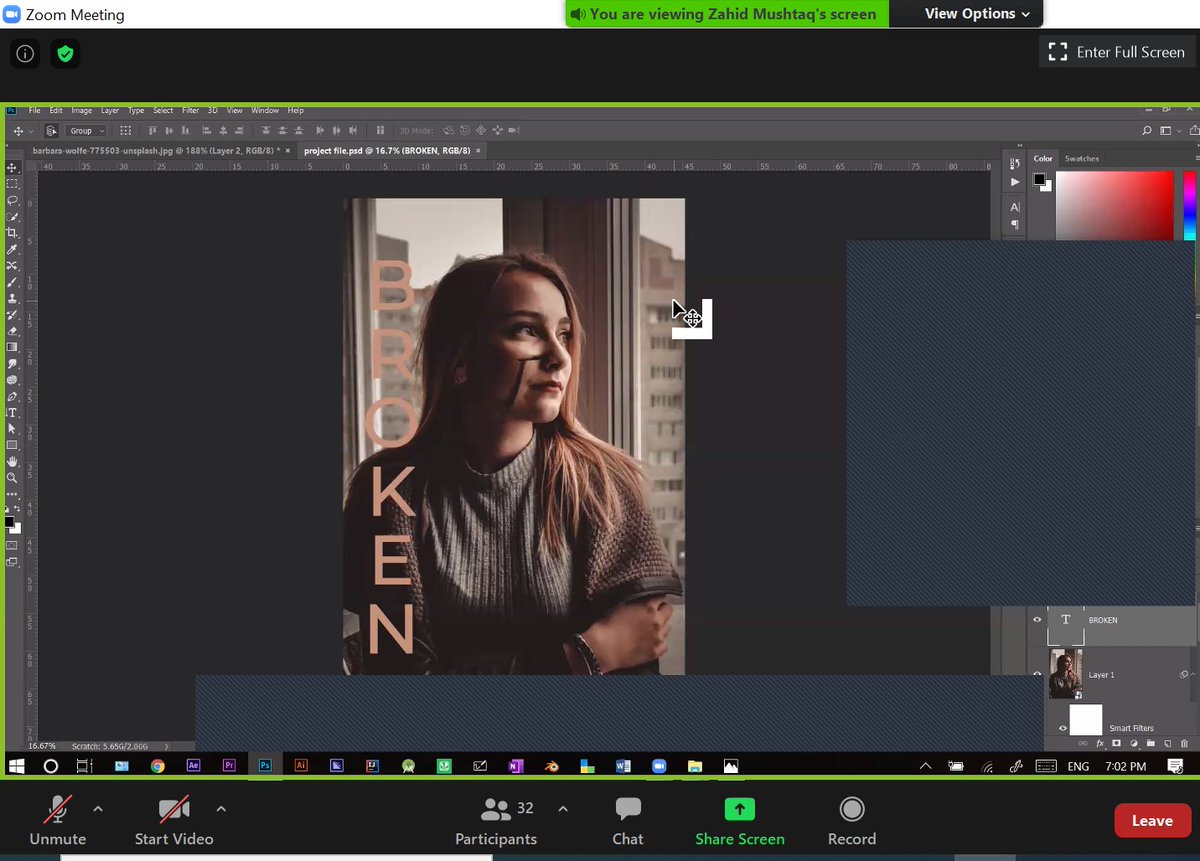Open the language ENG selector

[1078, 765]
